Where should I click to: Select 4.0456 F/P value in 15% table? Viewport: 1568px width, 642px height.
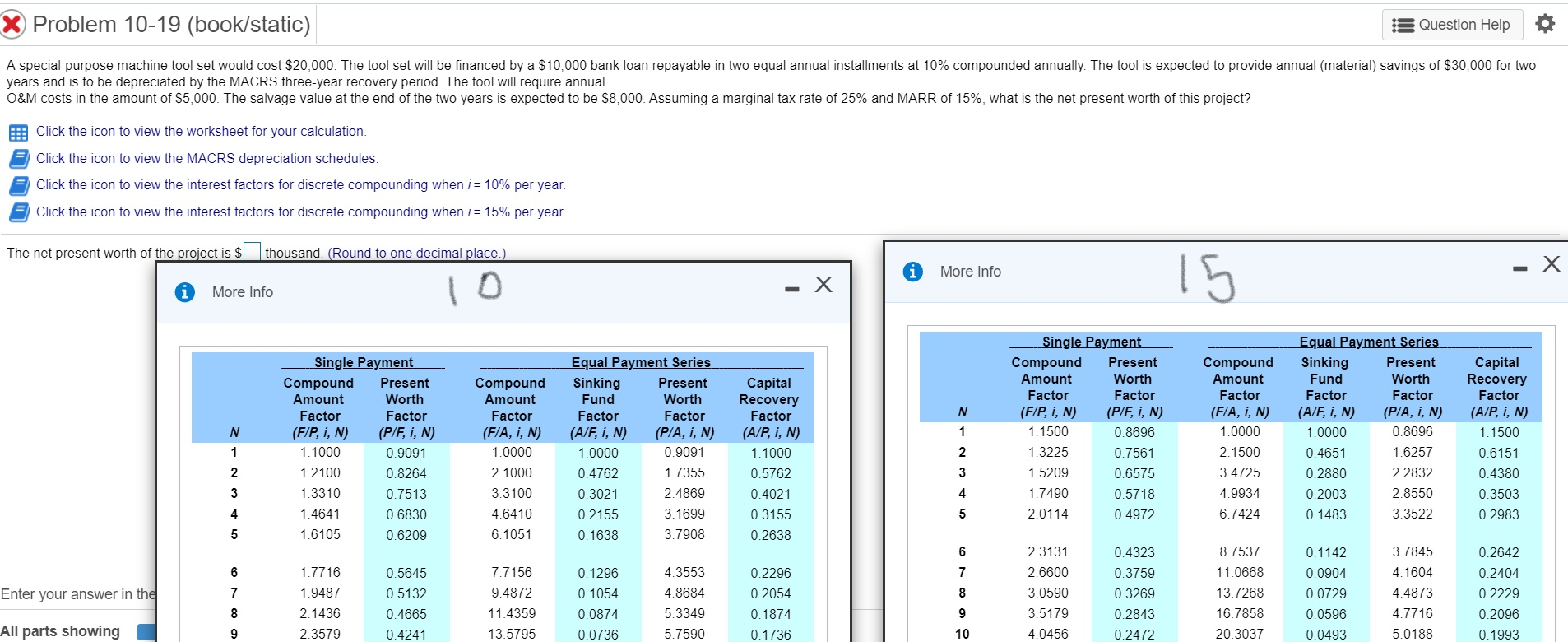(1048, 635)
